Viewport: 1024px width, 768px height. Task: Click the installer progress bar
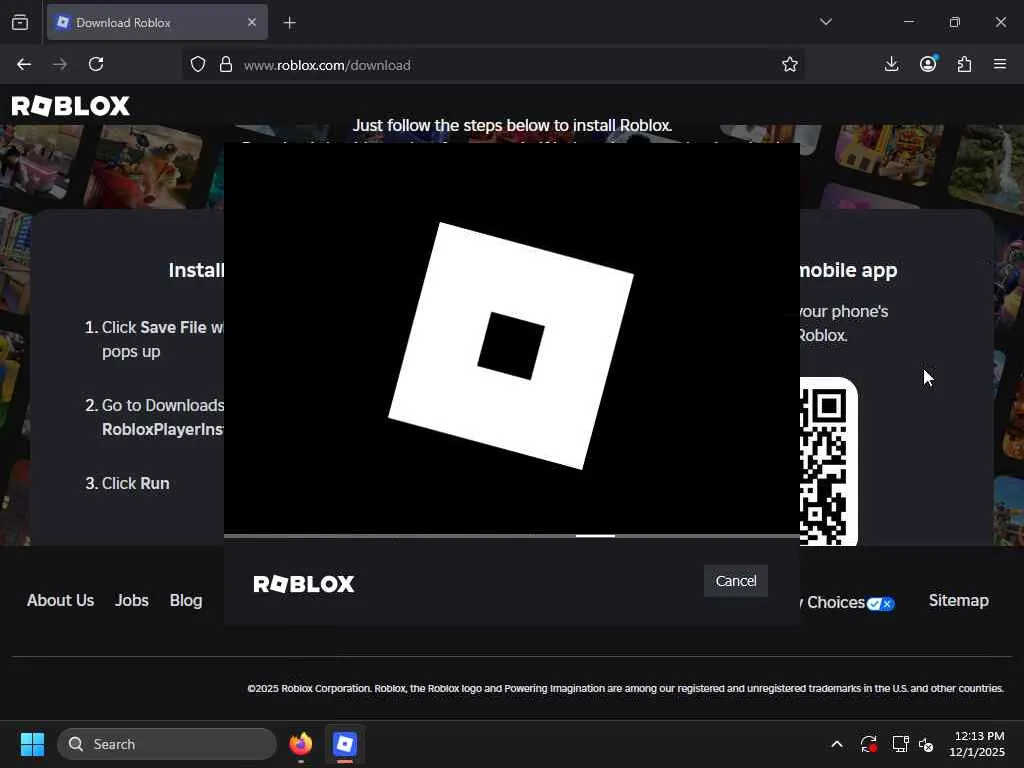tap(511, 536)
